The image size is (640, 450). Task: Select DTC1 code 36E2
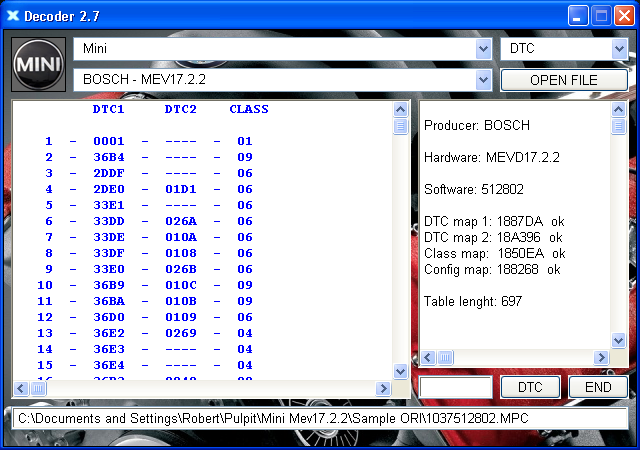tap(109, 333)
